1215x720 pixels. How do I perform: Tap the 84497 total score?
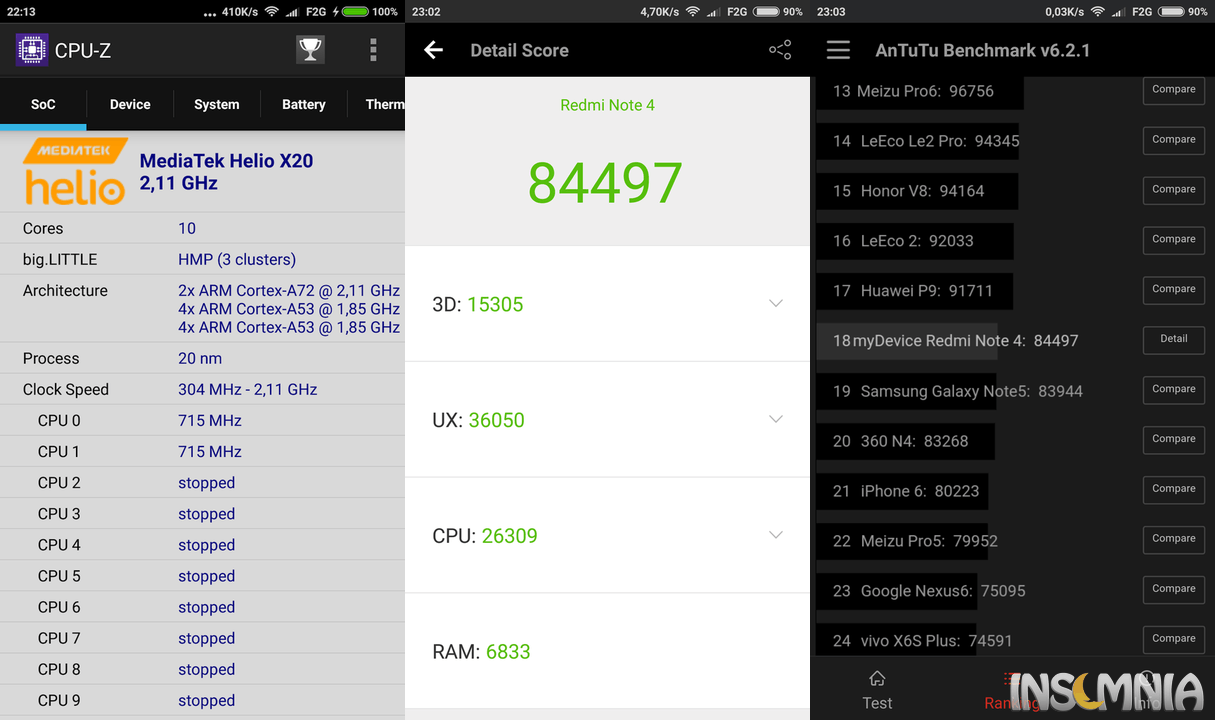click(x=605, y=183)
